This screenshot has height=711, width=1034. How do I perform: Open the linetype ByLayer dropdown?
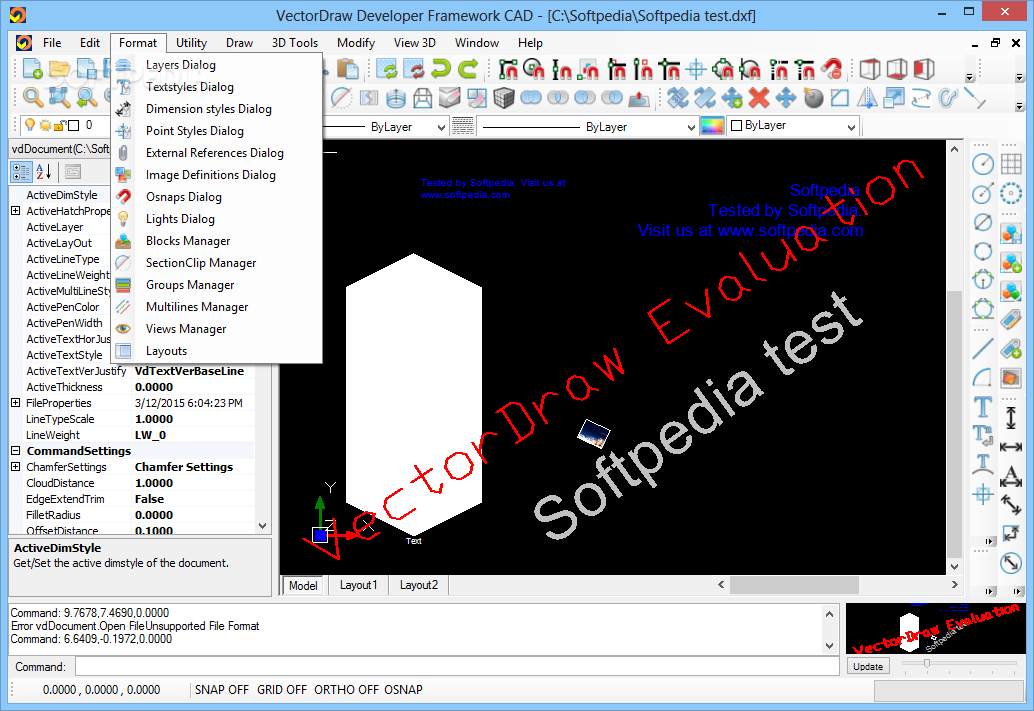(x=441, y=127)
